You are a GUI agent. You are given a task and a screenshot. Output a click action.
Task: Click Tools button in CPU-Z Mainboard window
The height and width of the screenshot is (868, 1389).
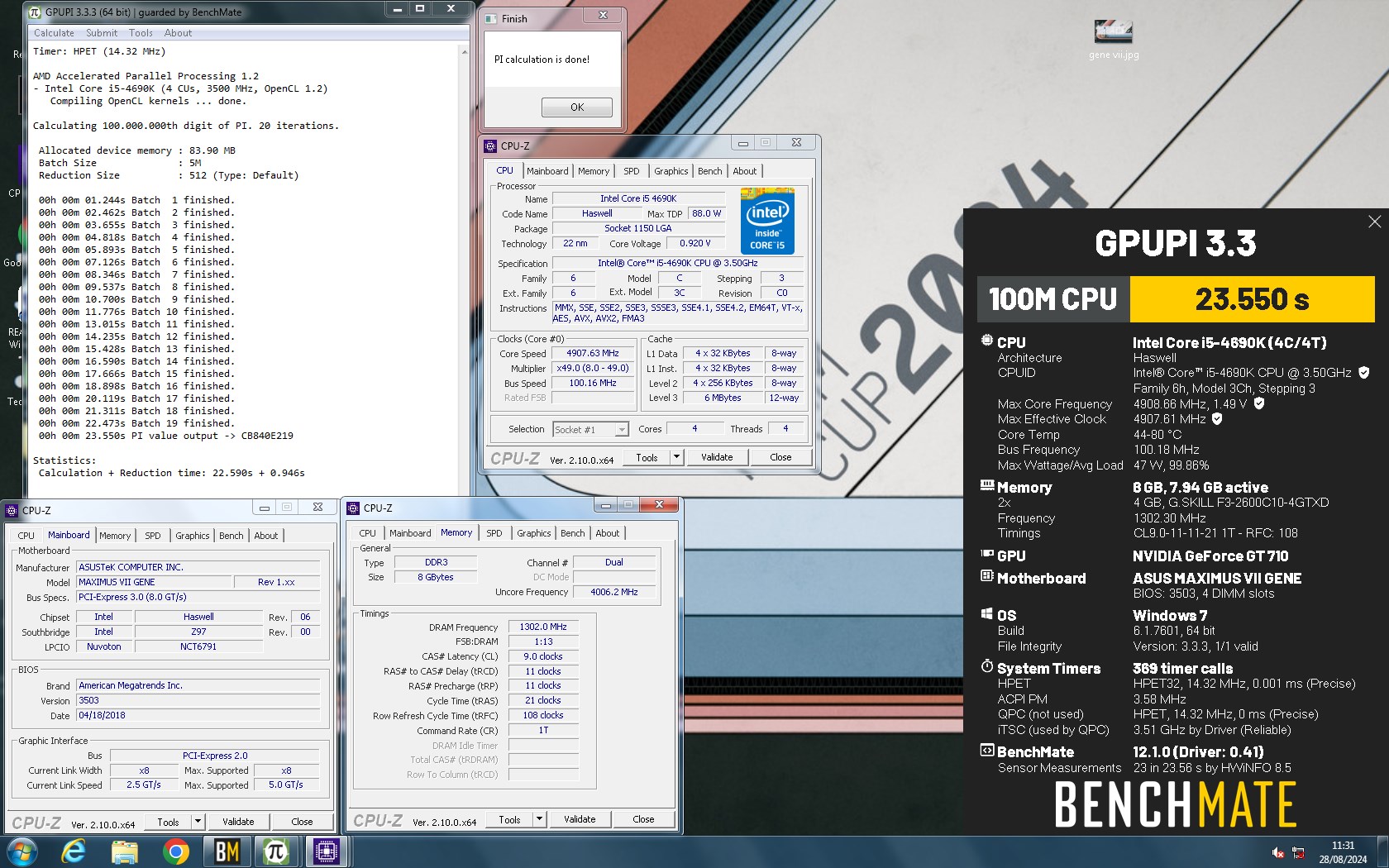(168, 822)
